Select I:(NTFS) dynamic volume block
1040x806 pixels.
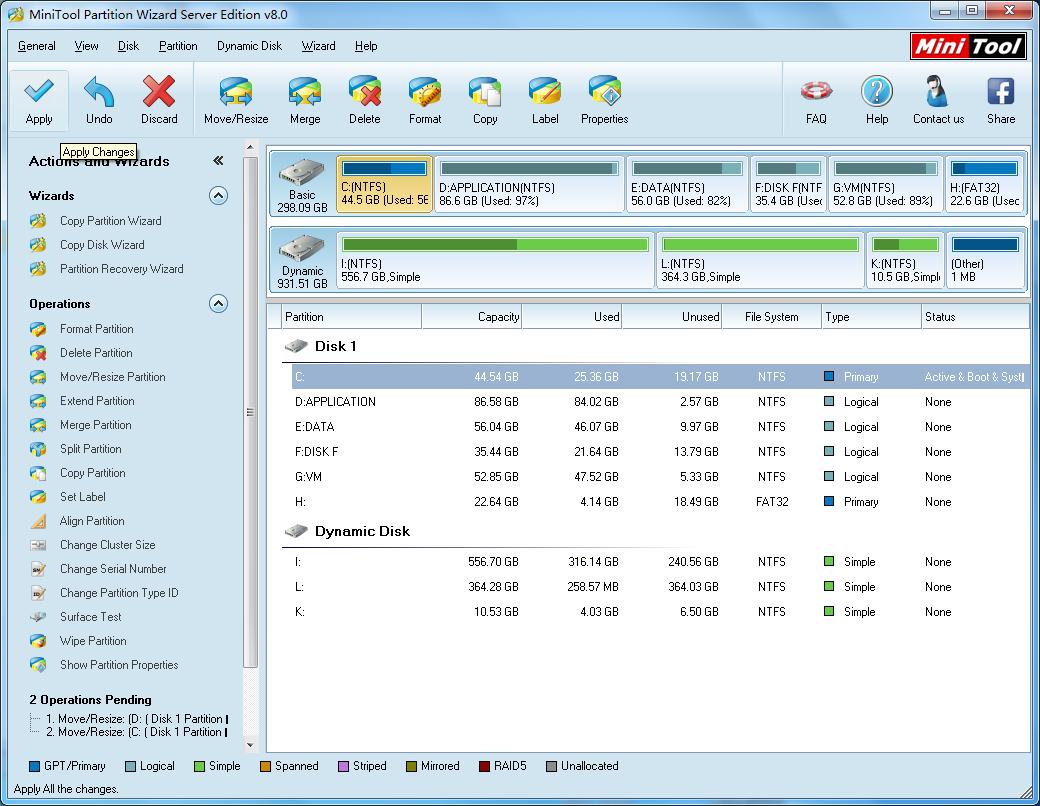click(x=495, y=260)
